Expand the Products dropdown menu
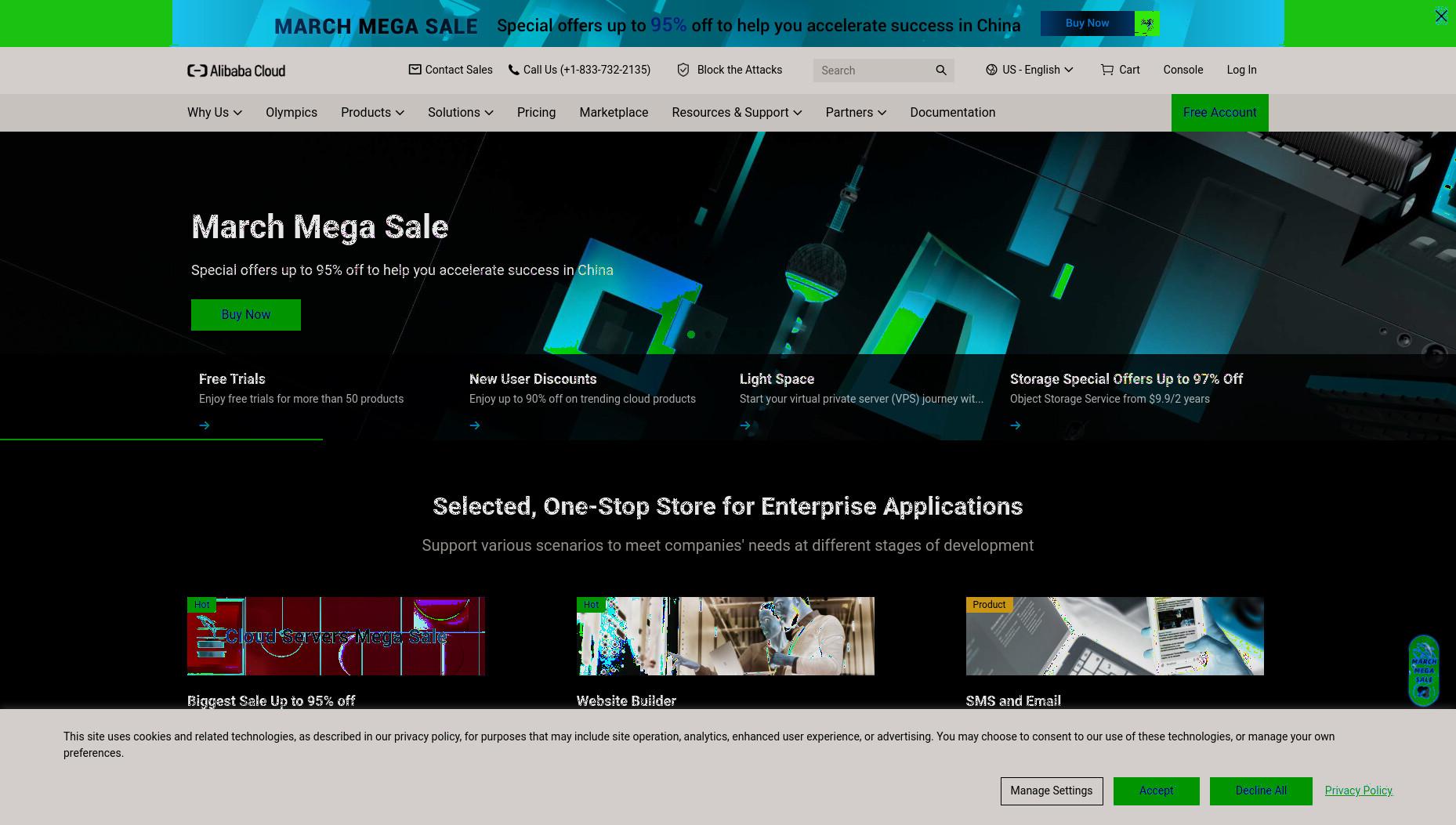 372,113
